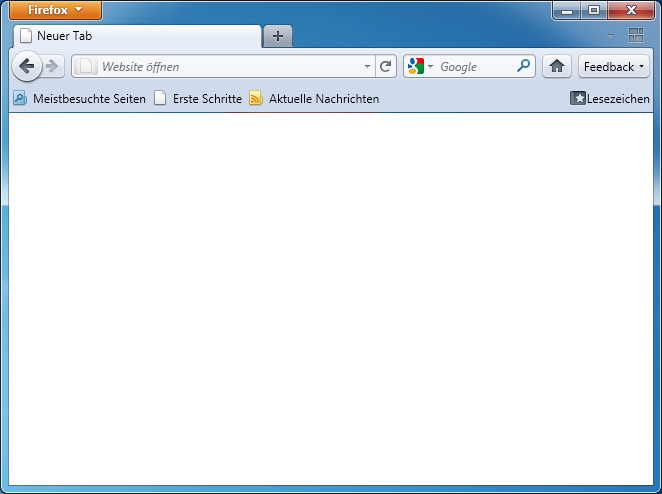Open a new tab with the plus button
Viewport: 662px width, 494px height.
tap(278, 36)
